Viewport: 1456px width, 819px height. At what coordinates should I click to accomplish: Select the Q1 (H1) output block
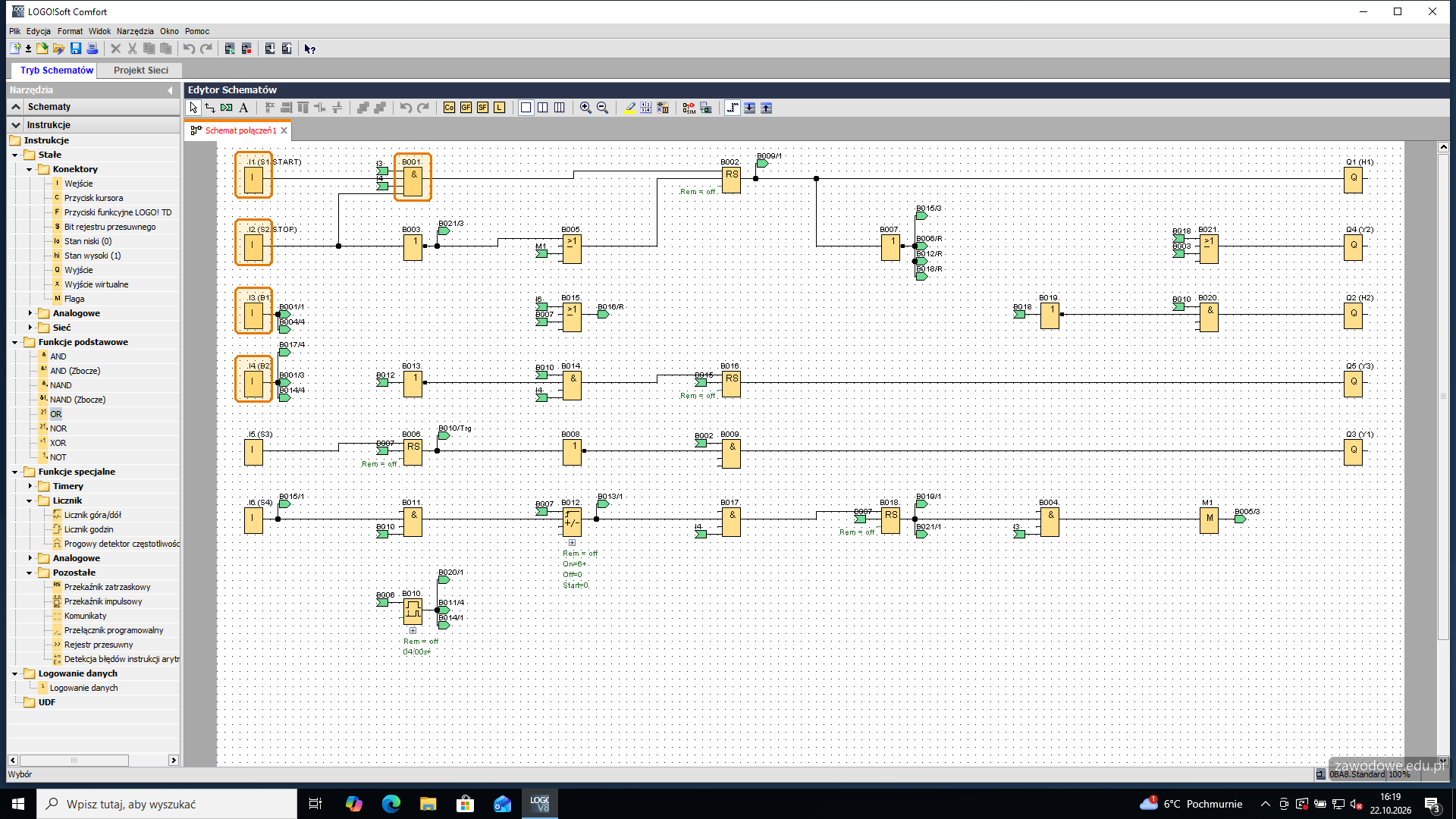click(1354, 180)
